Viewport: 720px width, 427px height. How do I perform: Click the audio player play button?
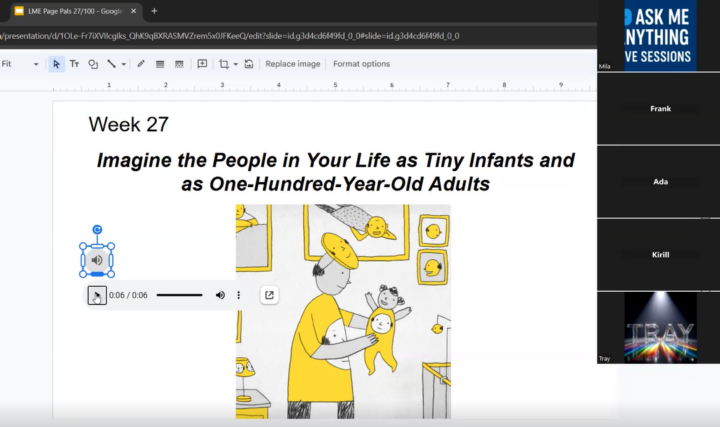pos(97,295)
